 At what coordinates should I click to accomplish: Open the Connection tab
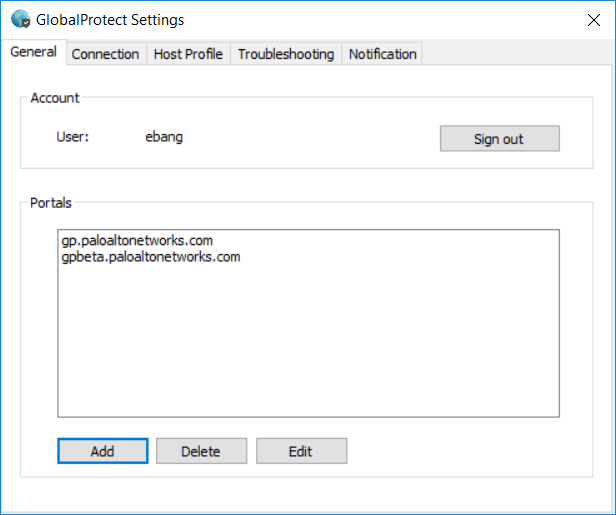point(105,54)
